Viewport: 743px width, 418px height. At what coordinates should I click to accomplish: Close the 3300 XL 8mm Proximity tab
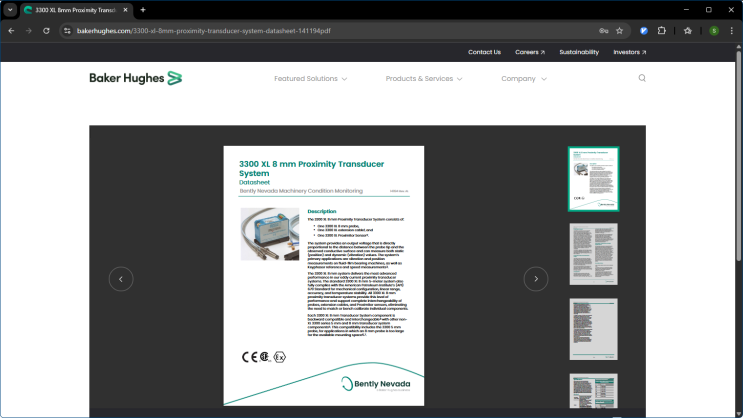[126, 10]
